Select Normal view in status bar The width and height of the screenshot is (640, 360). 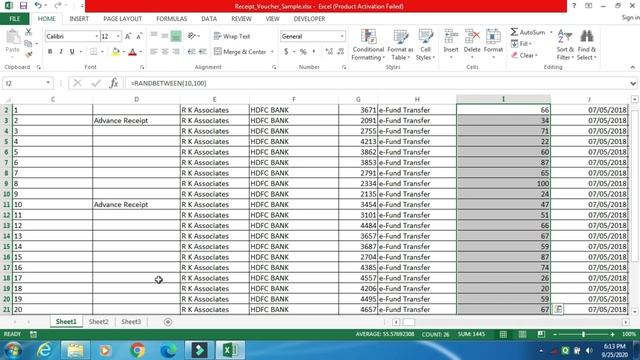(x=503, y=334)
